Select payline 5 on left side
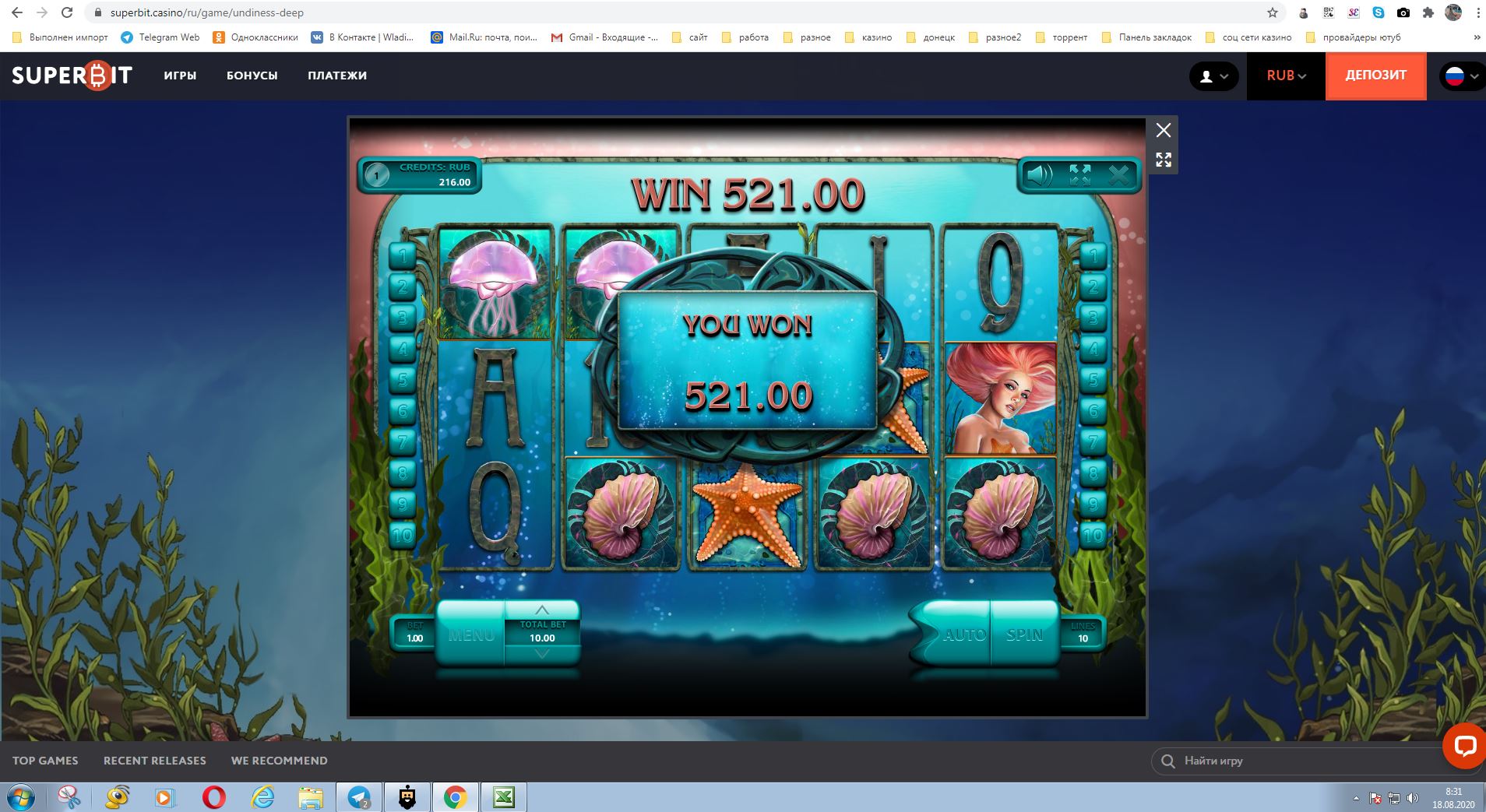 click(403, 379)
